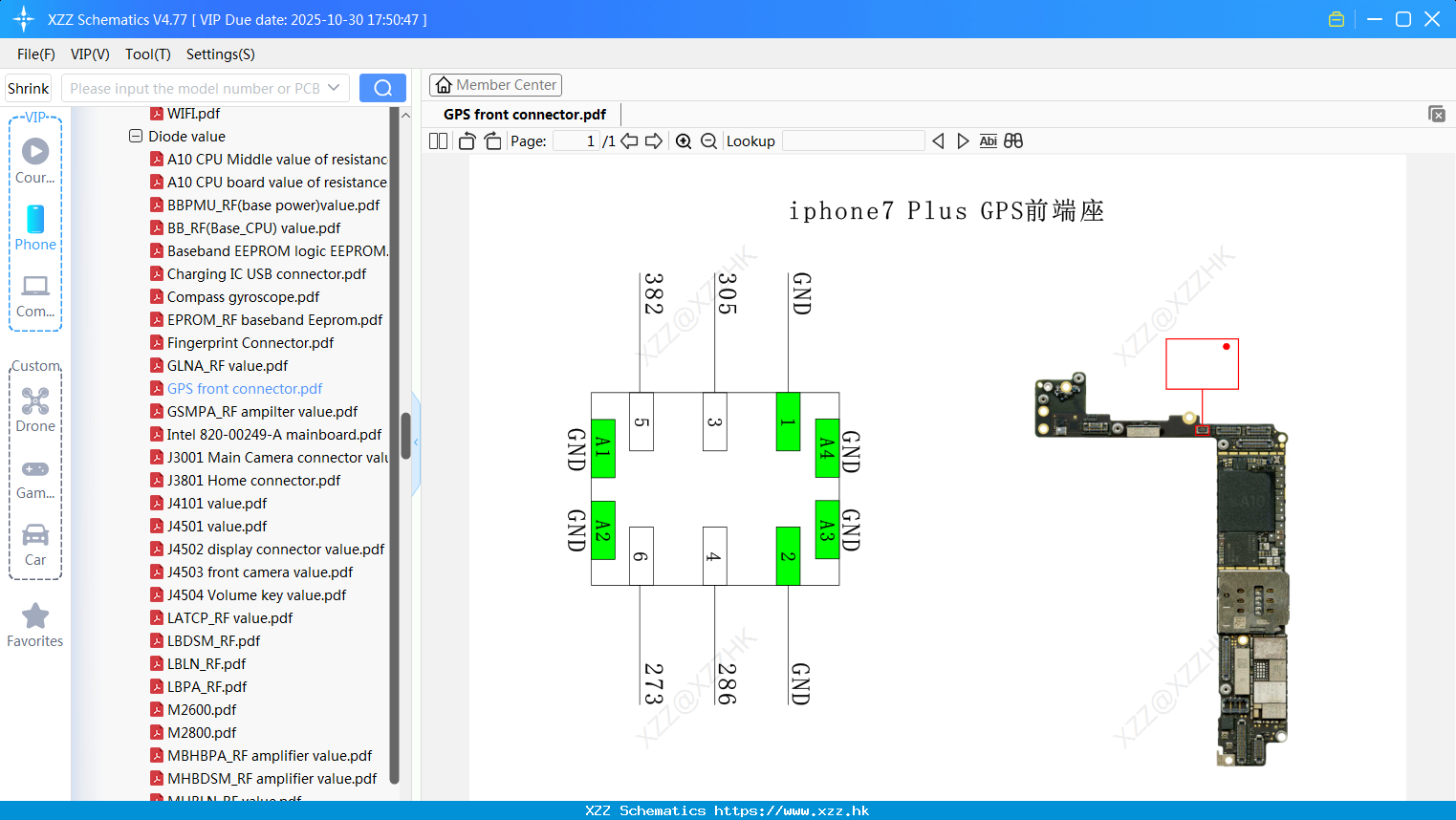The width and height of the screenshot is (1456, 820).
Task: Click the xzz.hk website link in status bar
Action: pyautogui.click(x=792, y=810)
